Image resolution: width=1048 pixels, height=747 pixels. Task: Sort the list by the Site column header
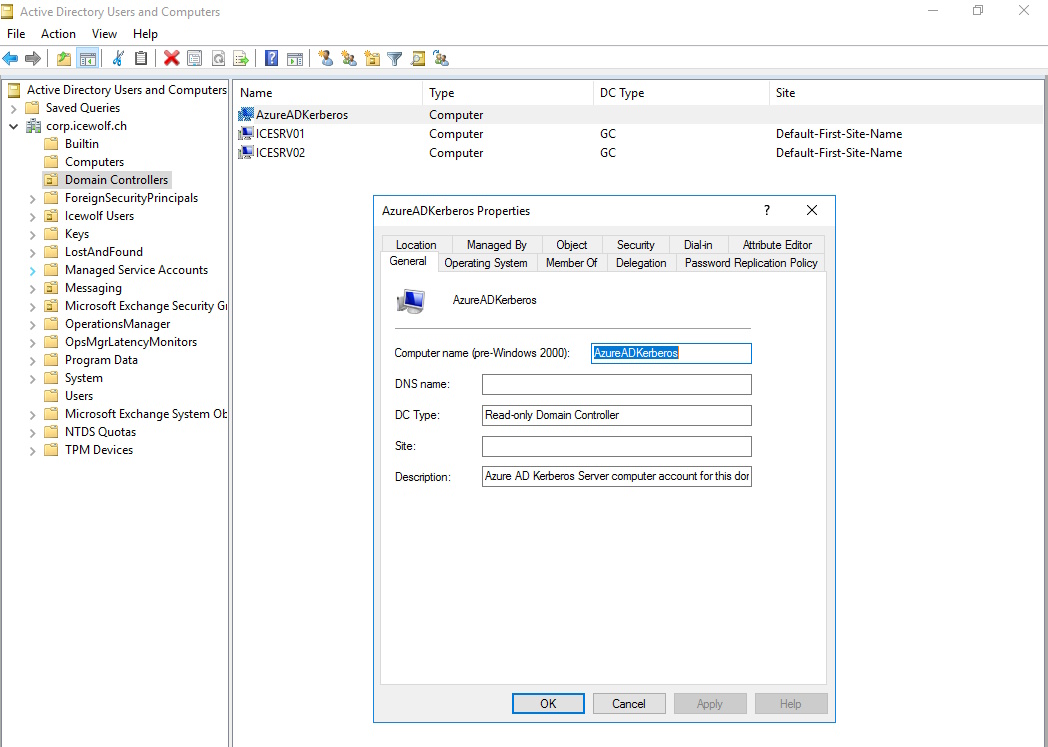coord(908,93)
